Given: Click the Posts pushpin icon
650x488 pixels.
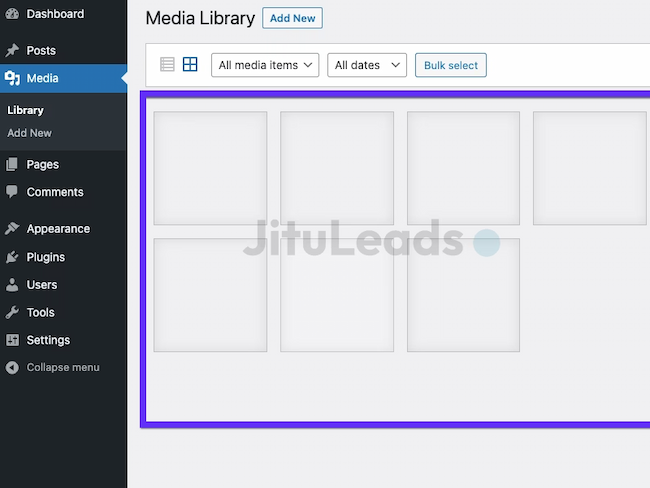Looking at the screenshot, I should 12,50.
